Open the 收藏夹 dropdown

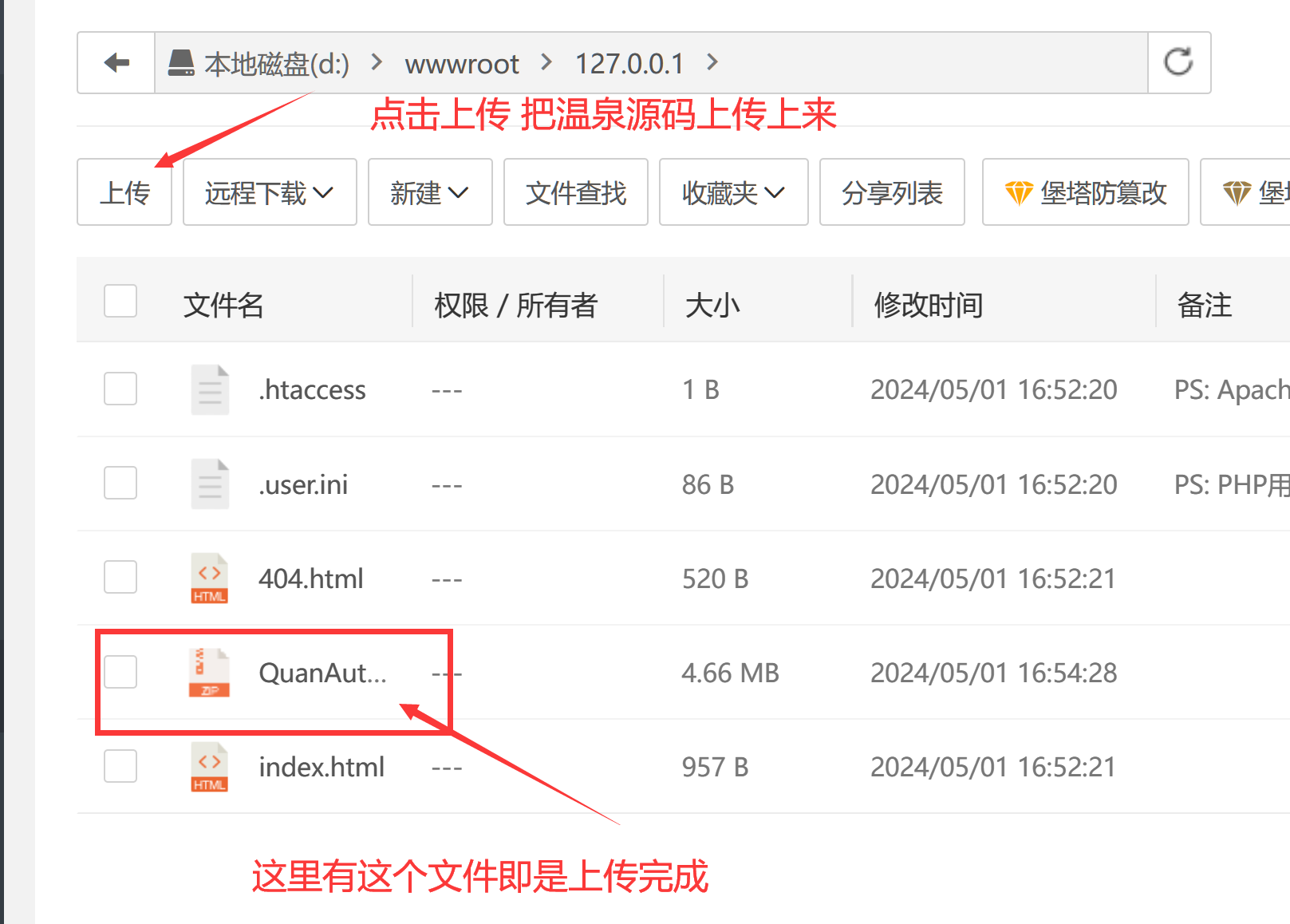[732, 192]
